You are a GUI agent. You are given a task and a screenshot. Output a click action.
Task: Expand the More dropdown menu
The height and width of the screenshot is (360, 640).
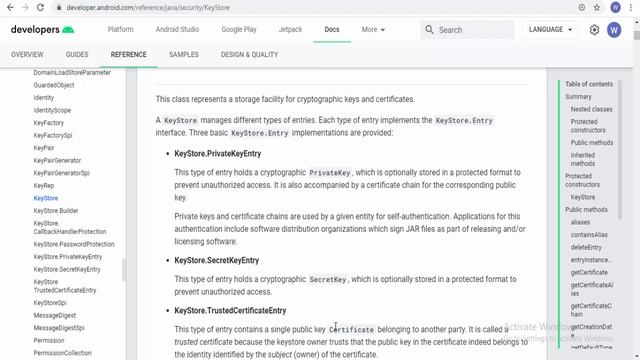[373, 29]
